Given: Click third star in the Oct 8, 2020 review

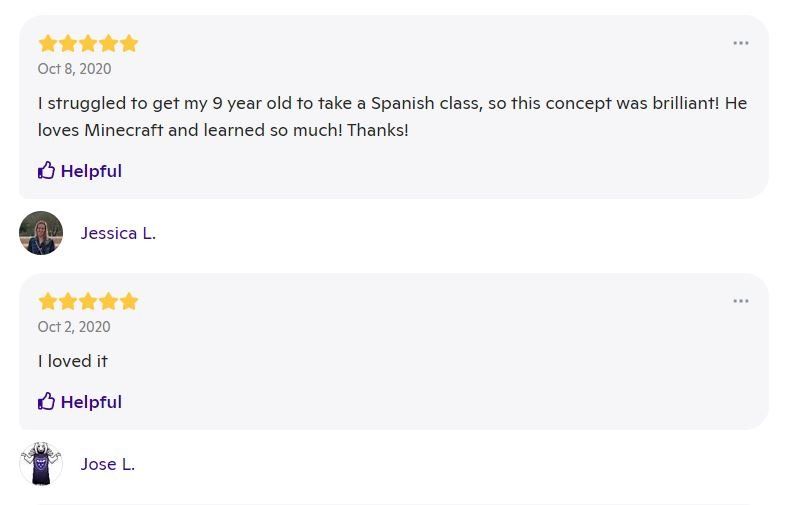Looking at the screenshot, I should click(x=88, y=43).
